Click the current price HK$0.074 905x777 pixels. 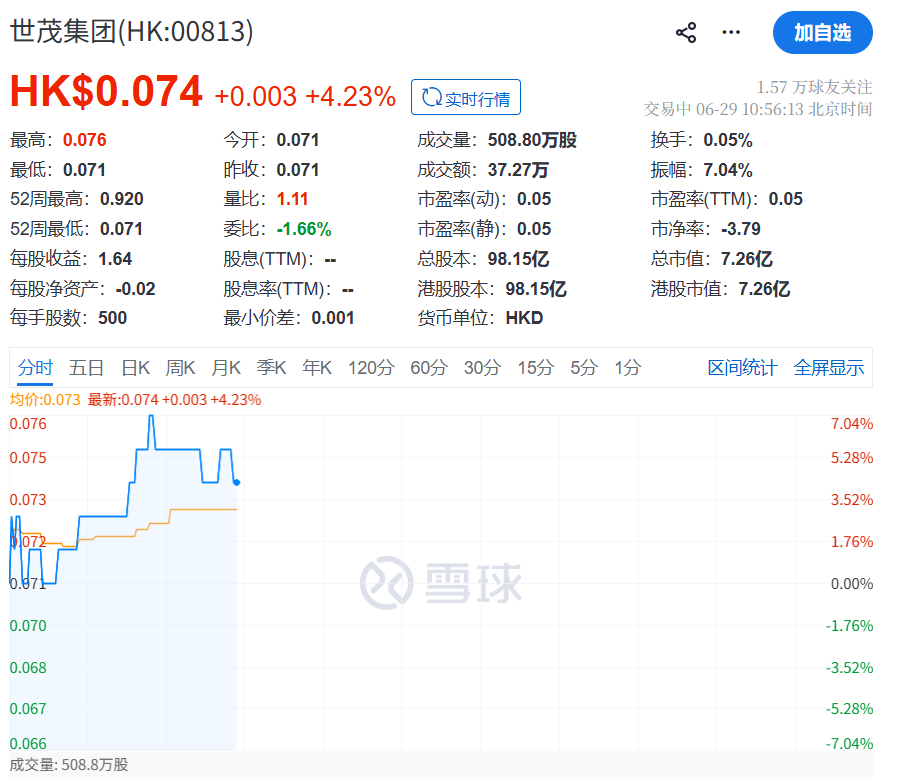click(106, 91)
